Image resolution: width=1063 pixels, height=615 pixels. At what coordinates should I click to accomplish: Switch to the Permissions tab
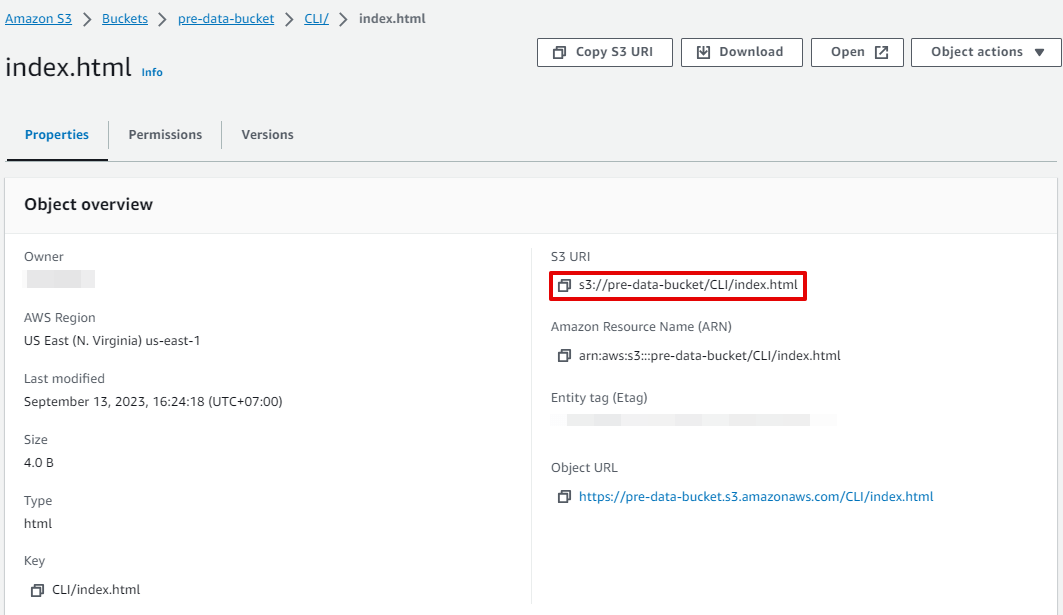pos(164,134)
